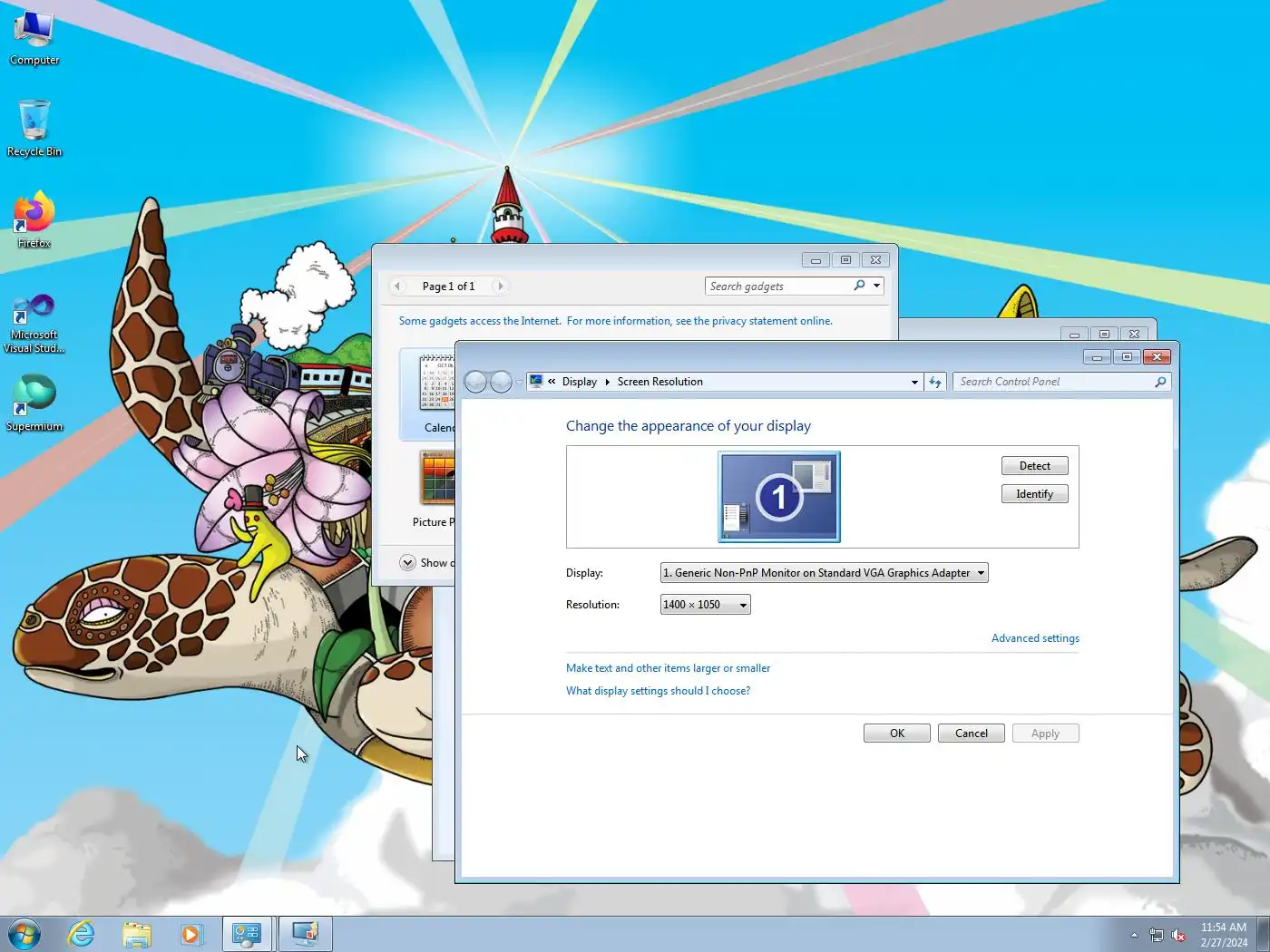Click the Control Panel search magnifier icon
This screenshot has width=1270, height=952.
(x=1160, y=382)
